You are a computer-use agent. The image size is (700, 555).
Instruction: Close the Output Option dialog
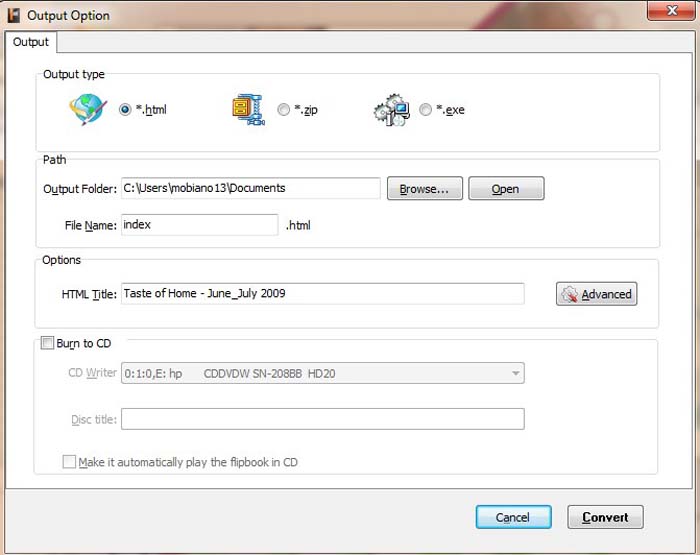(x=672, y=11)
